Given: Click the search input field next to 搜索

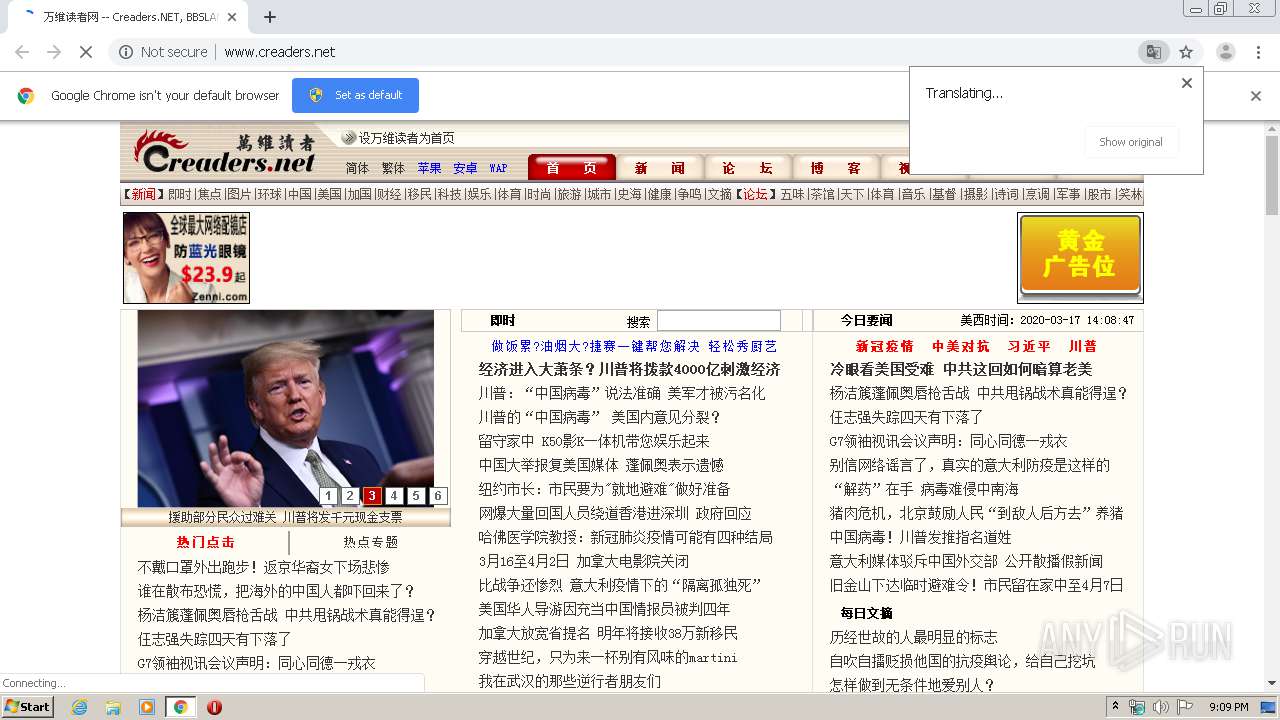Looking at the screenshot, I should tap(718, 321).
